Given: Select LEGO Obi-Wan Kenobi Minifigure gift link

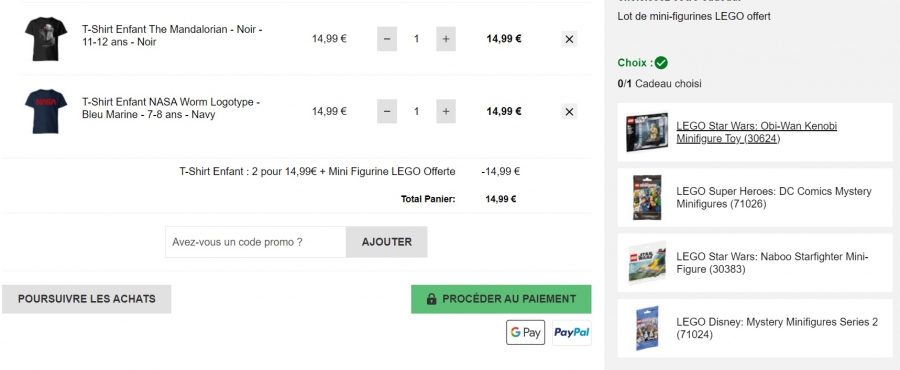Looking at the screenshot, I should pos(757,132).
